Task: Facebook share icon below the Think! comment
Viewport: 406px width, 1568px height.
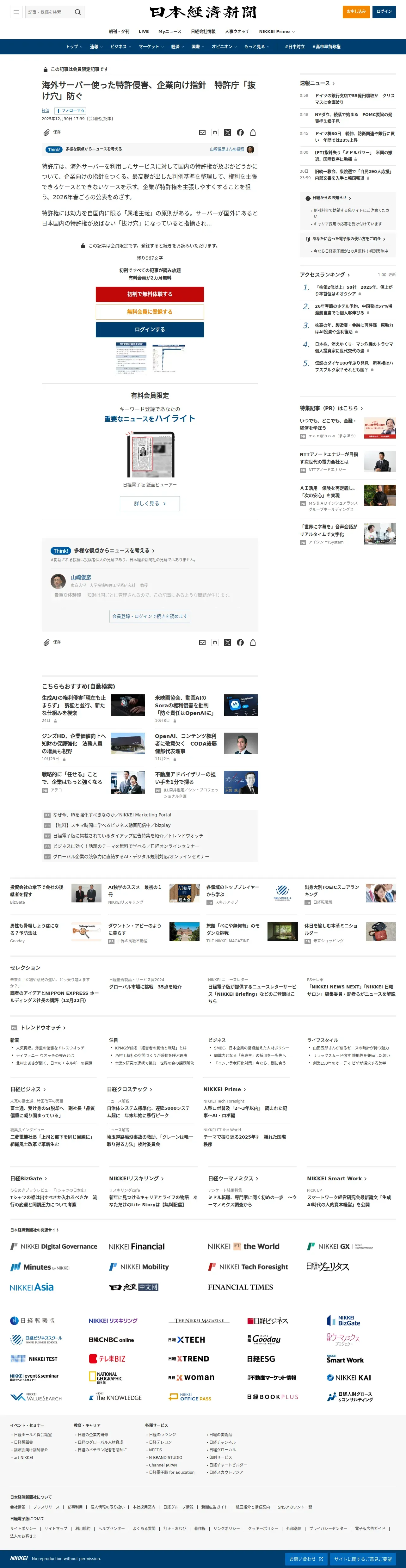Action: tap(240, 642)
